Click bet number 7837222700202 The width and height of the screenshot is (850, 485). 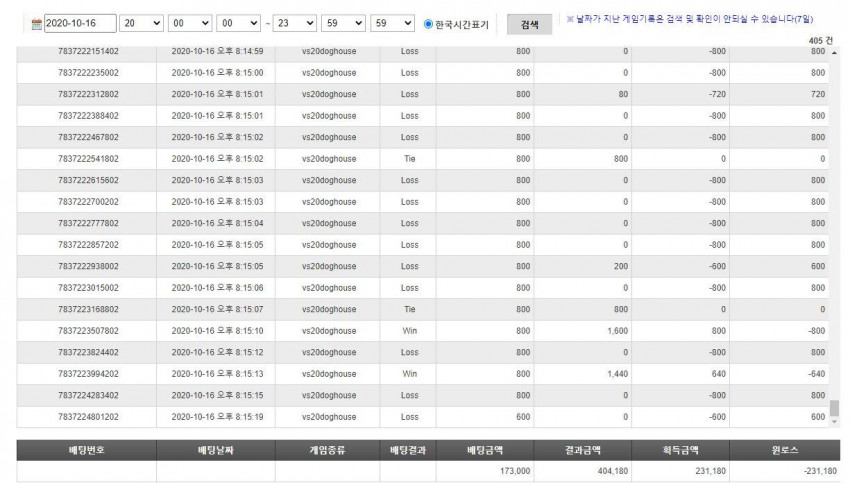pyautogui.click(x=88, y=202)
